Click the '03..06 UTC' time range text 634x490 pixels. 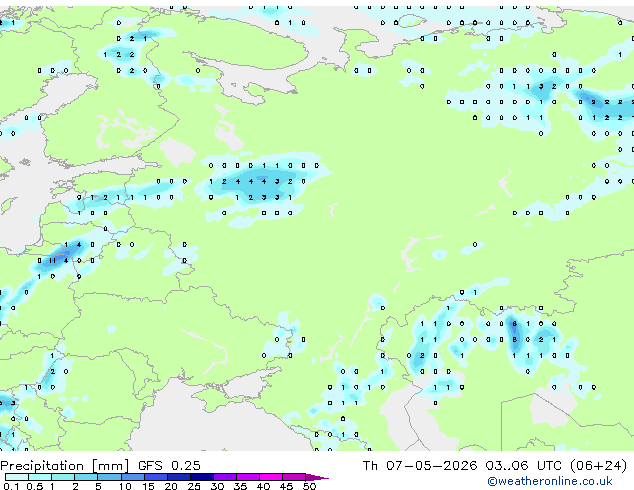point(524,466)
